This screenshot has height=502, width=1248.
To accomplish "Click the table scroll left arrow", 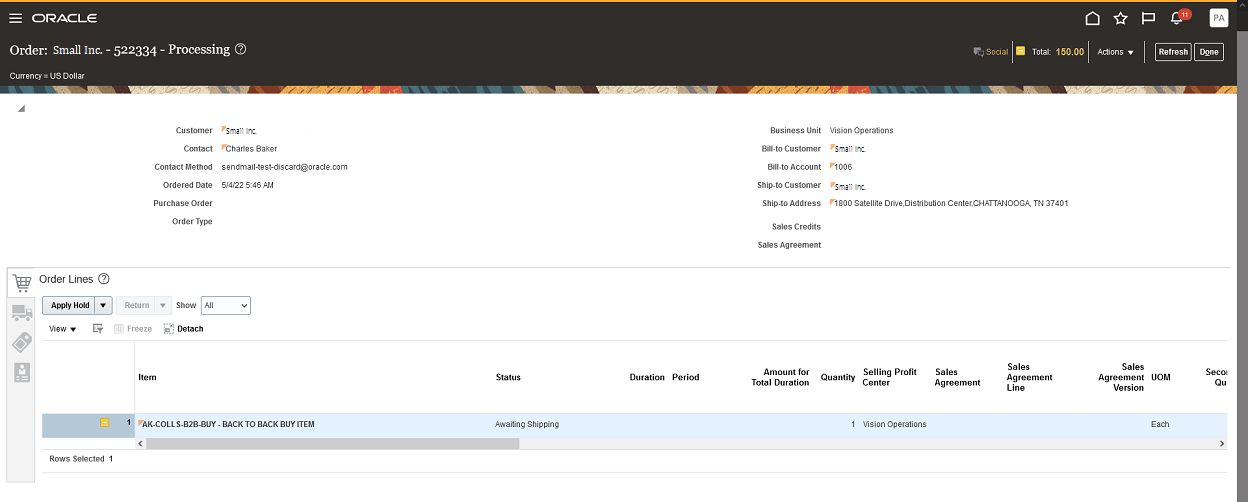I will coord(141,443).
